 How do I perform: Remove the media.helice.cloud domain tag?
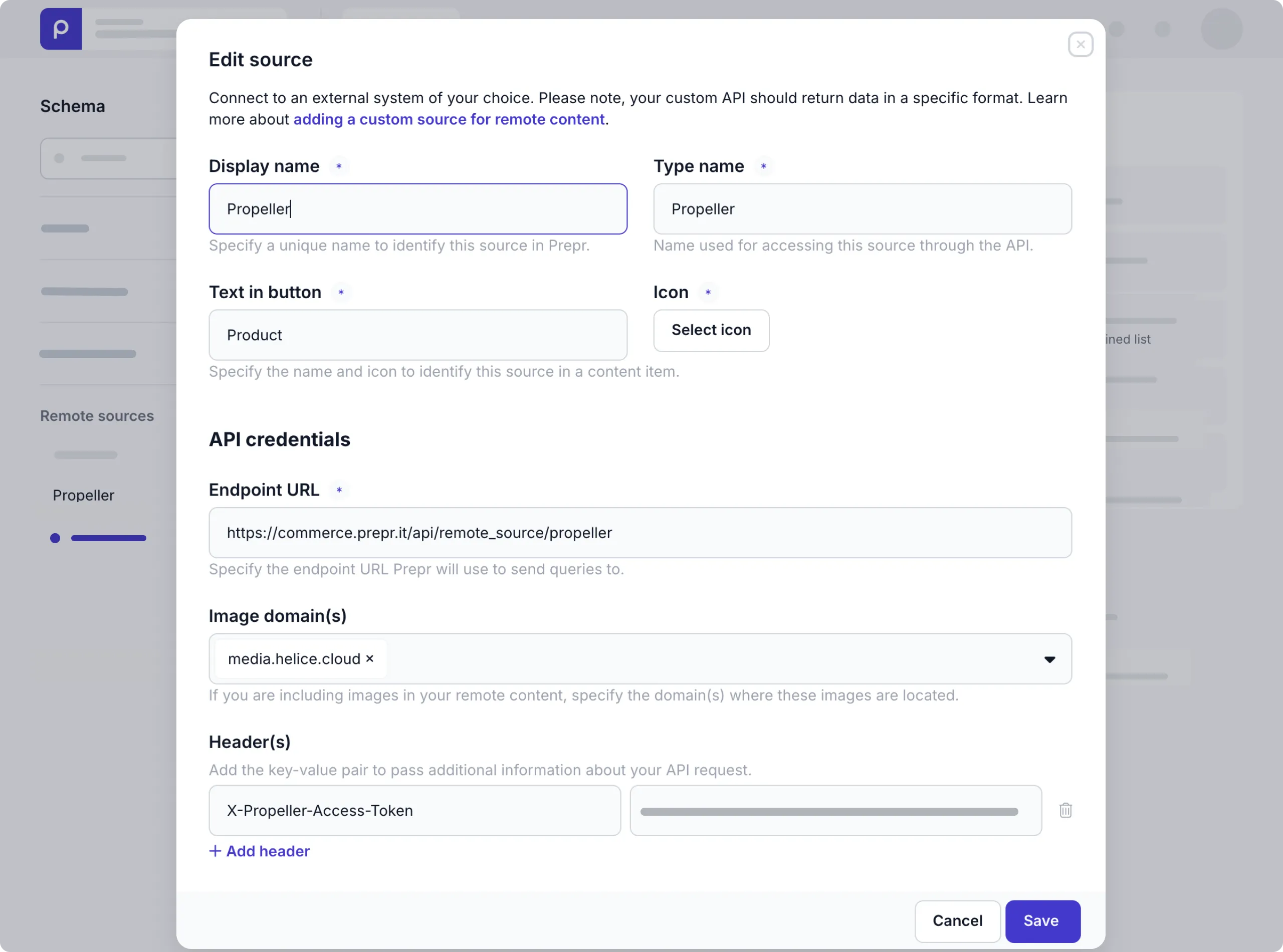coord(370,658)
